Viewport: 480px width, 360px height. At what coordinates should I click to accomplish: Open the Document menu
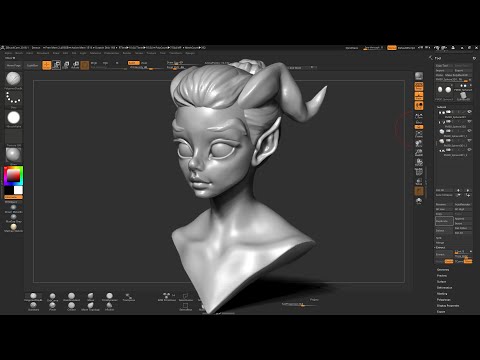(43, 53)
